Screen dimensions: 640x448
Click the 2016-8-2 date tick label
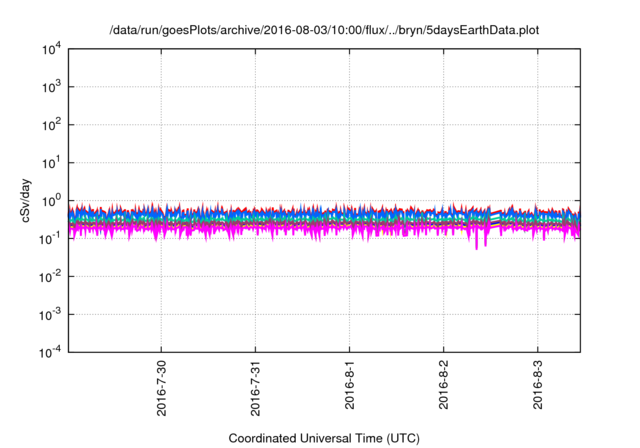444,385
